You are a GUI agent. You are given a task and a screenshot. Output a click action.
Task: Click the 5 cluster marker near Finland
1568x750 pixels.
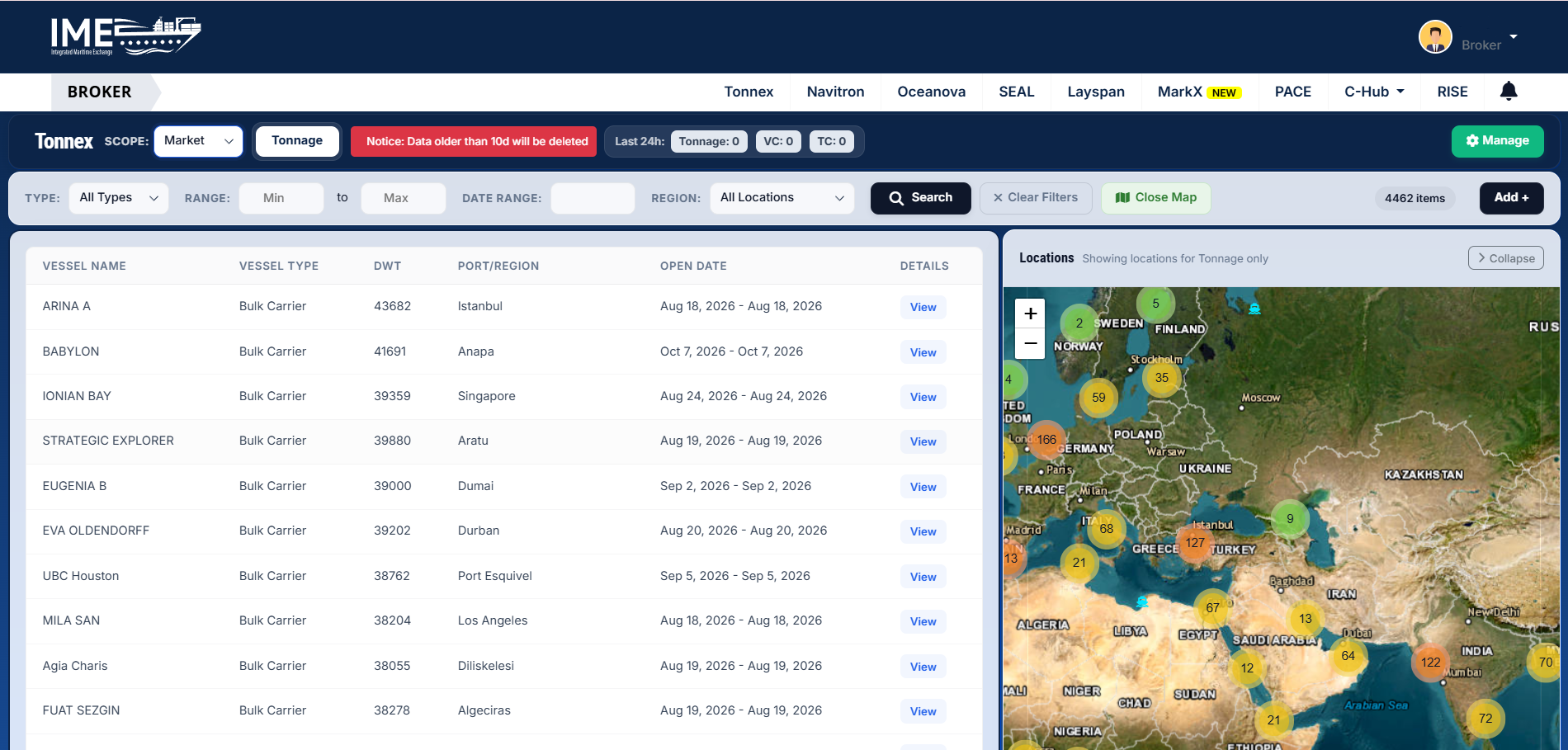[1155, 304]
